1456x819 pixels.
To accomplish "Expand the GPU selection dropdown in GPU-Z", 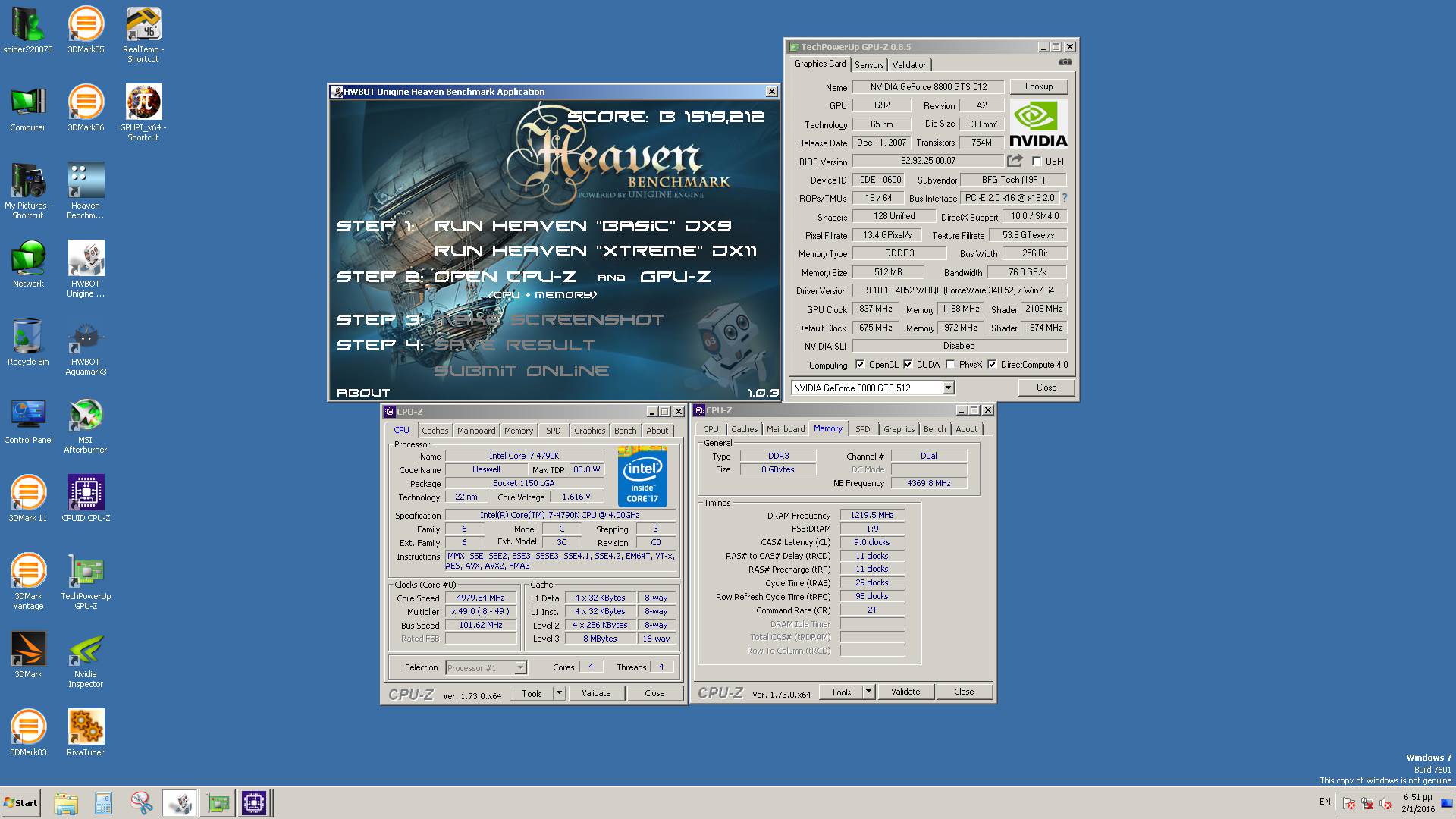I will (x=948, y=388).
